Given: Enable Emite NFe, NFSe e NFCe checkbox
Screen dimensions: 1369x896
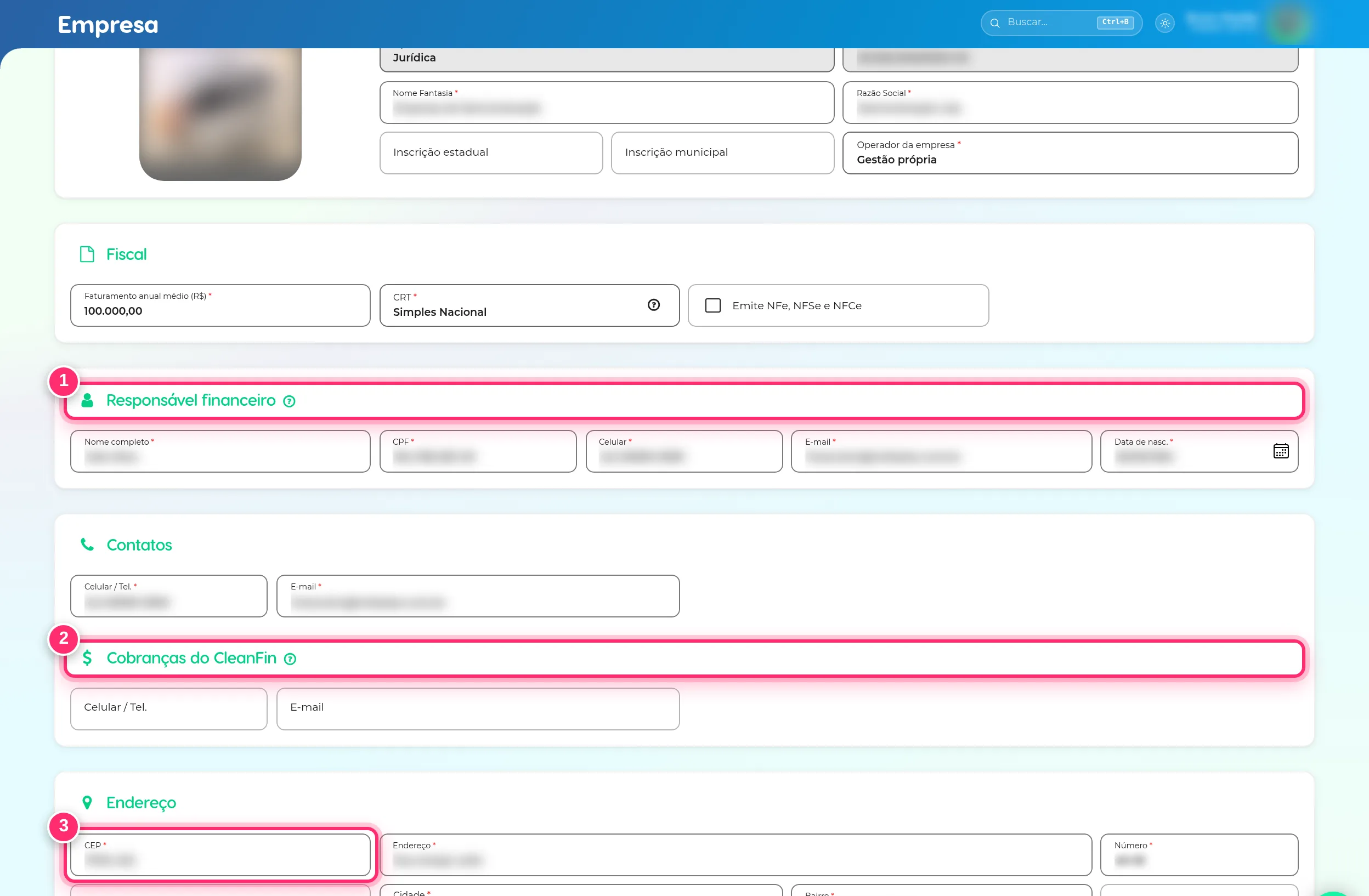Looking at the screenshot, I should [712, 305].
